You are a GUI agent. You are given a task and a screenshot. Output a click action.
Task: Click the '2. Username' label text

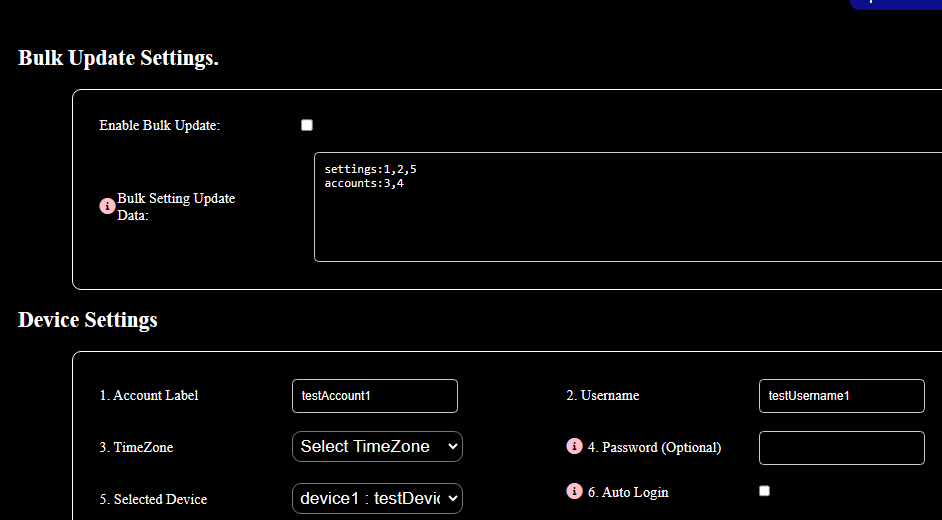pyautogui.click(x=603, y=396)
